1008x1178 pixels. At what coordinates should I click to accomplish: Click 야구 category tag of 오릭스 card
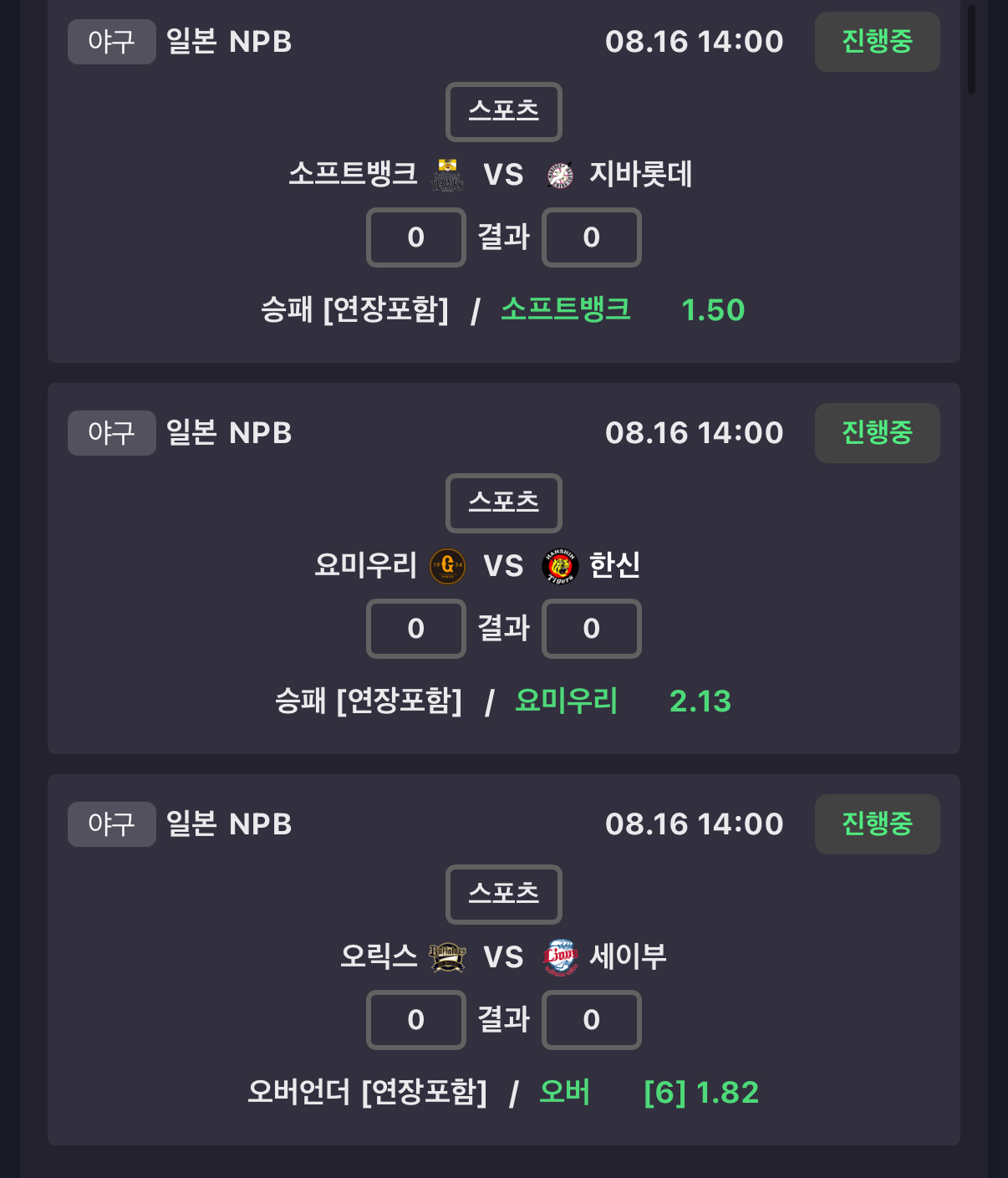(x=112, y=824)
